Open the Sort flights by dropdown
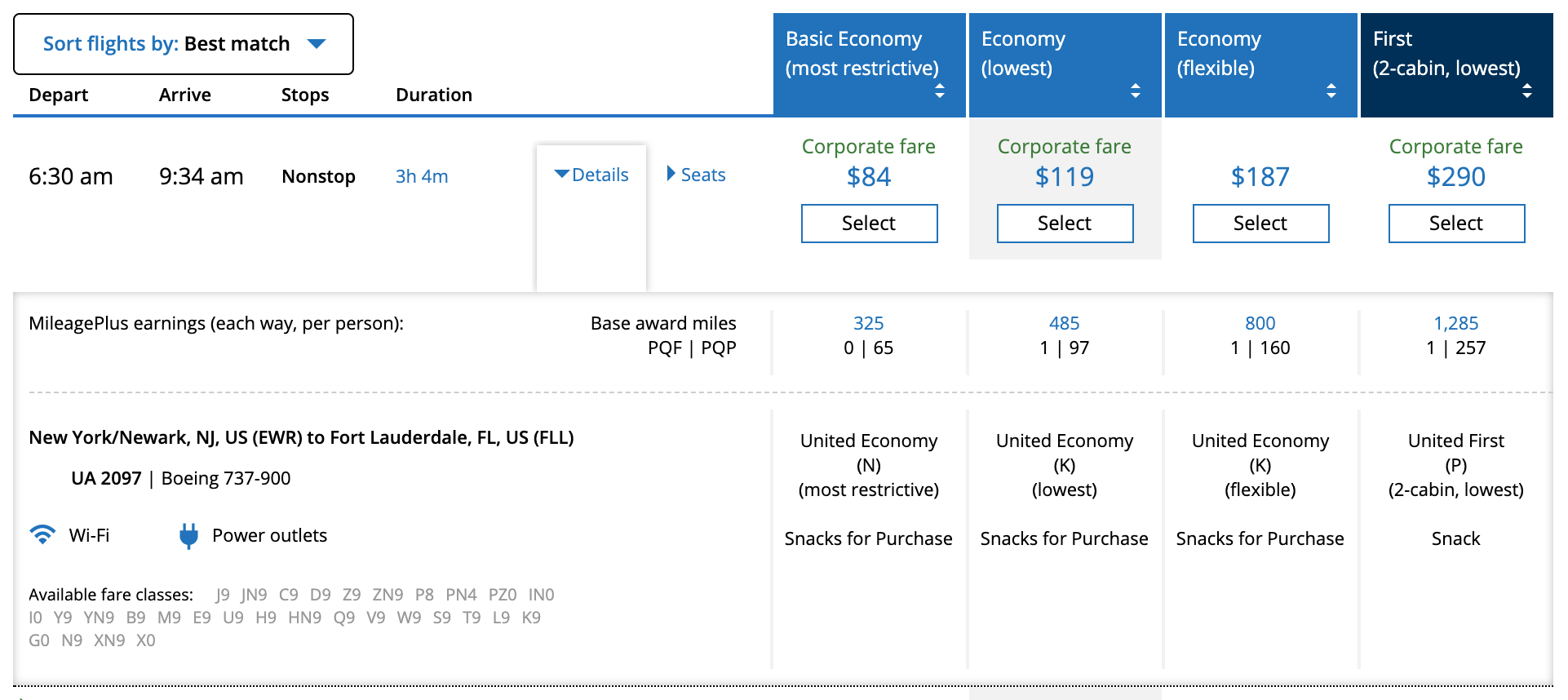The height and width of the screenshot is (700, 1568). (x=184, y=44)
